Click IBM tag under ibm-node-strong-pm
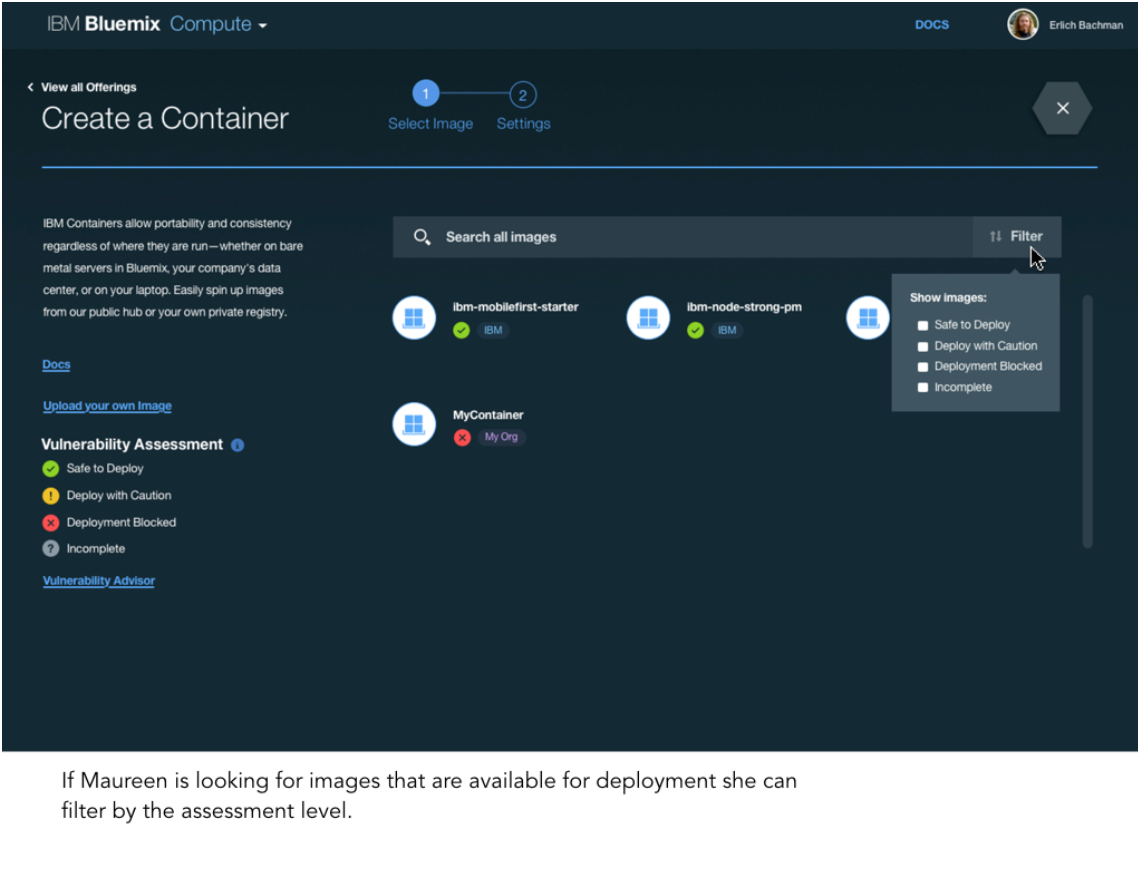Image resolution: width=1138 pixels, height=876 pixels. coord(726,330)
